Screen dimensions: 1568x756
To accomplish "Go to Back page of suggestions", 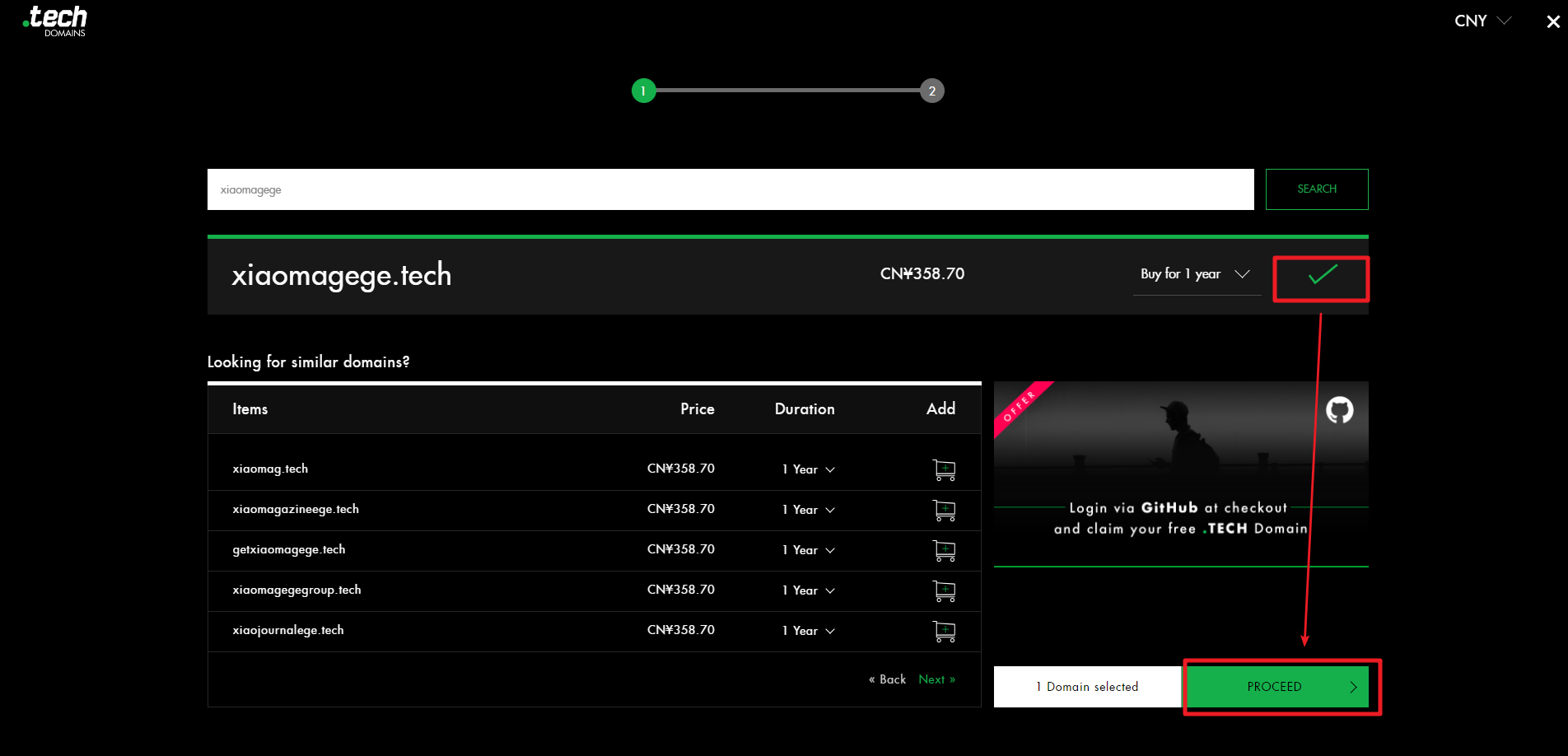I will pos(887,679).
